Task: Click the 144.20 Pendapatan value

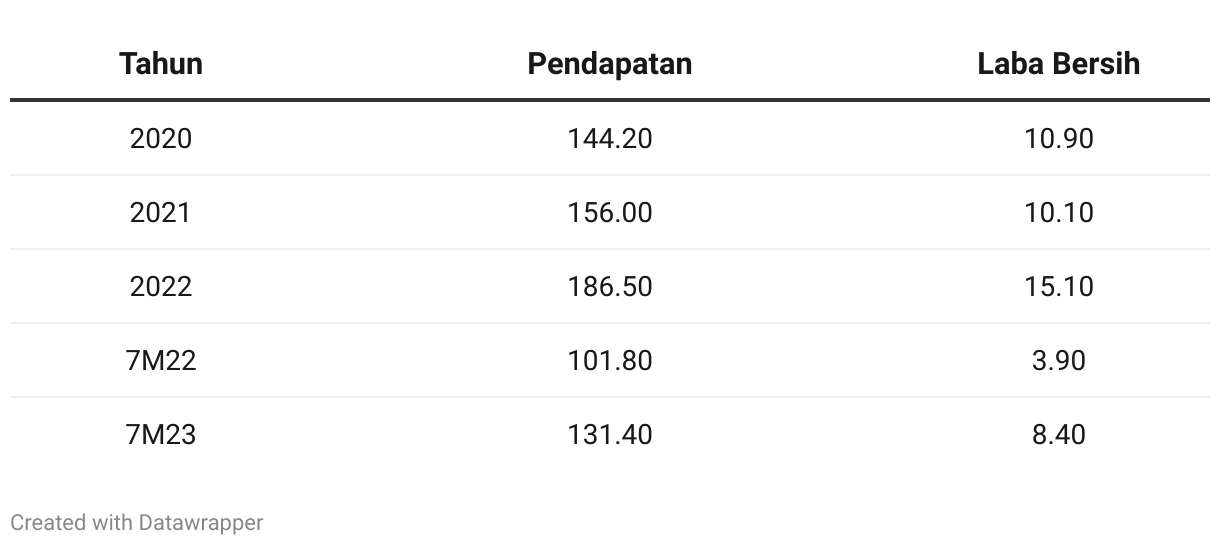Action: pyautogui.click(x=609, y=138)
